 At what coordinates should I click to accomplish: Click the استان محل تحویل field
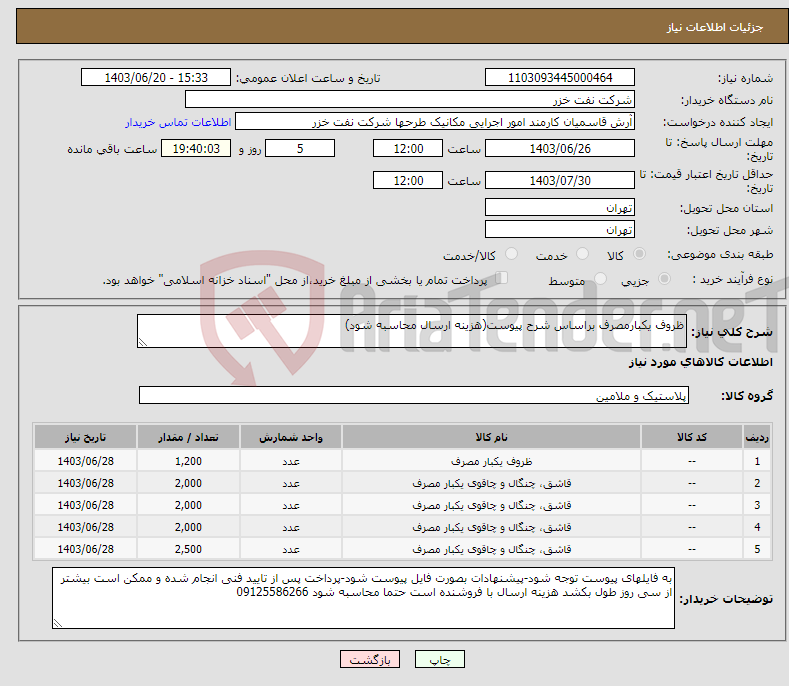tap(560, 207)
